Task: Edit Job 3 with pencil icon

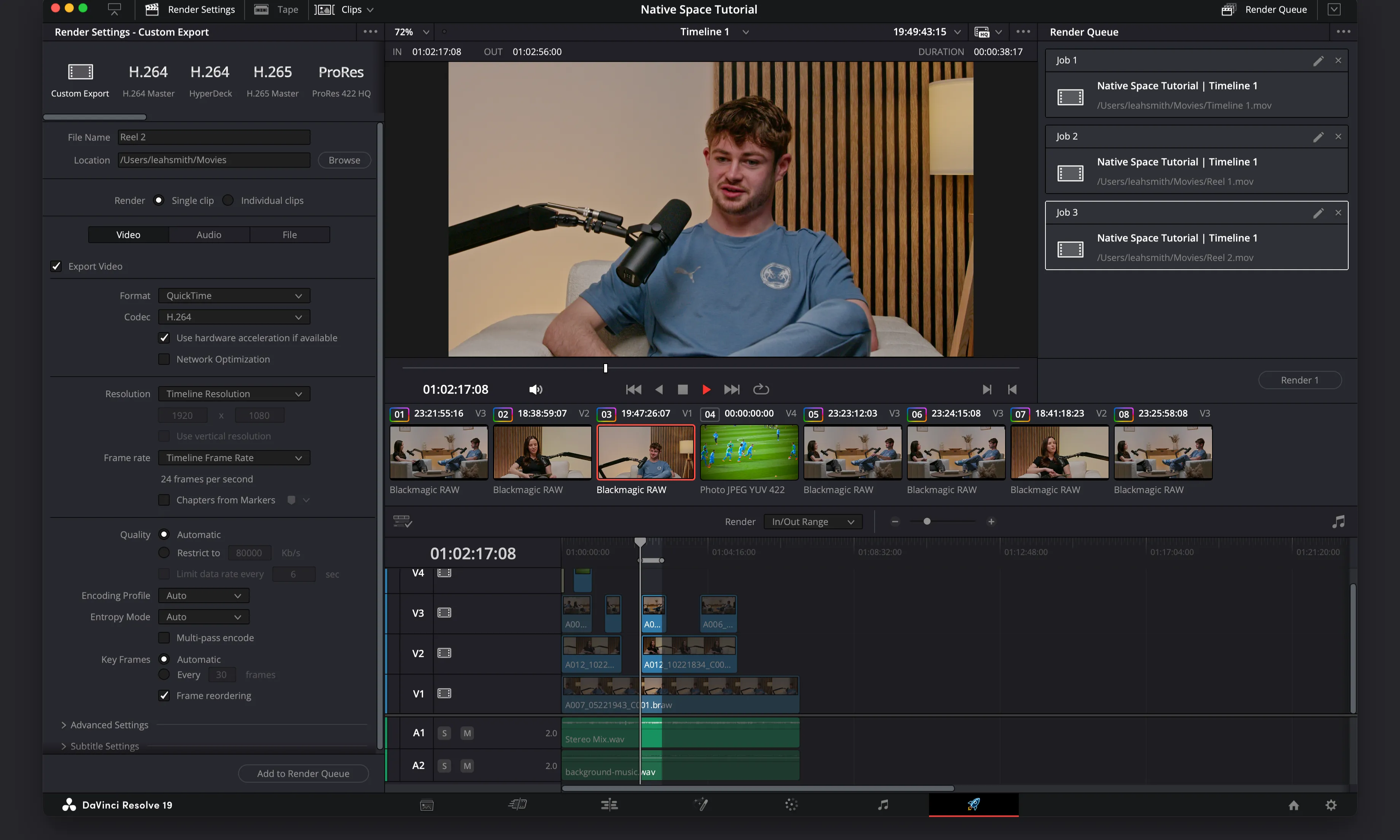Action: tap(1318, 213)
